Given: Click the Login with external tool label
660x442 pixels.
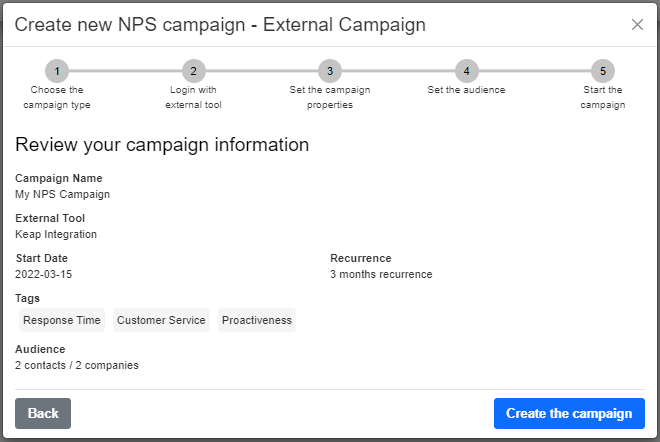Looking at the screenshot, I should pos(193,97).
